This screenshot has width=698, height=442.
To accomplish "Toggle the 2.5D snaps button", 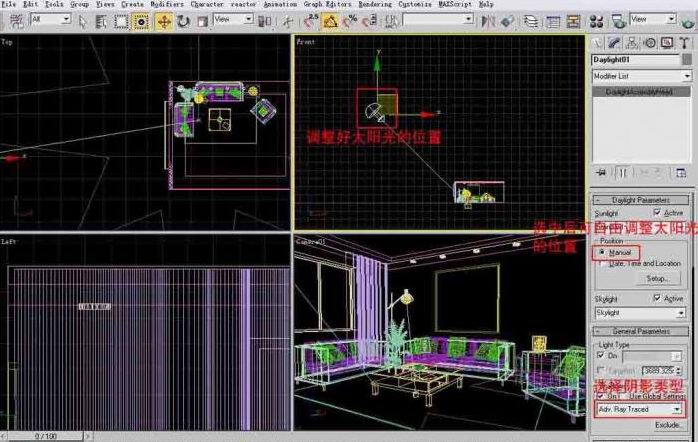I will click(x=310, y=21).
